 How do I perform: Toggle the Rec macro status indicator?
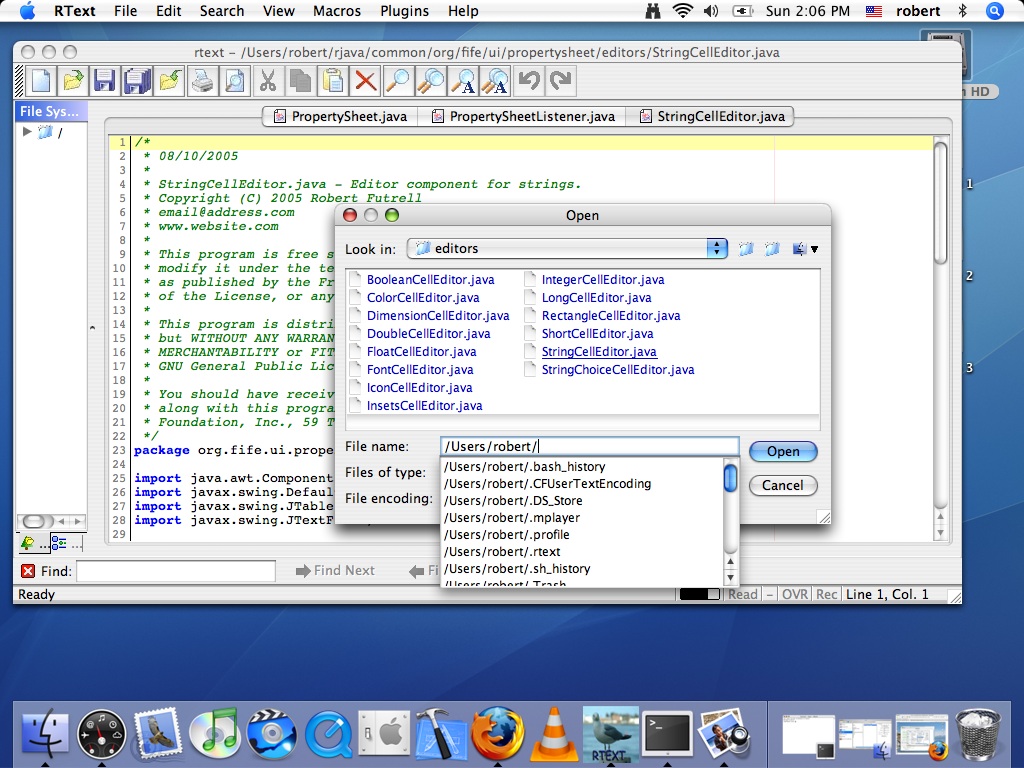[x=826, y=594]
